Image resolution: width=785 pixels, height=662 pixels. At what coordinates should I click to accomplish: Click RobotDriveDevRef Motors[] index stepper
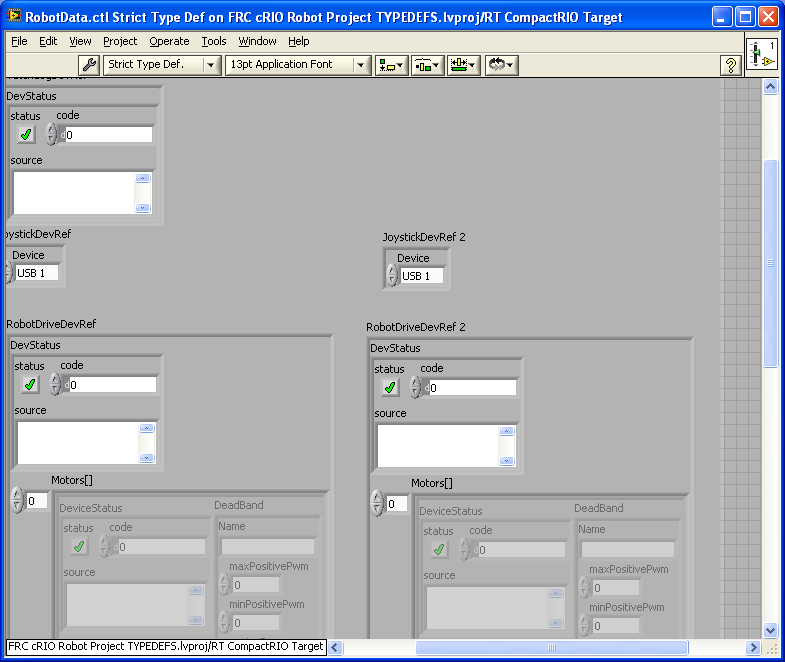tap(17, 500)
